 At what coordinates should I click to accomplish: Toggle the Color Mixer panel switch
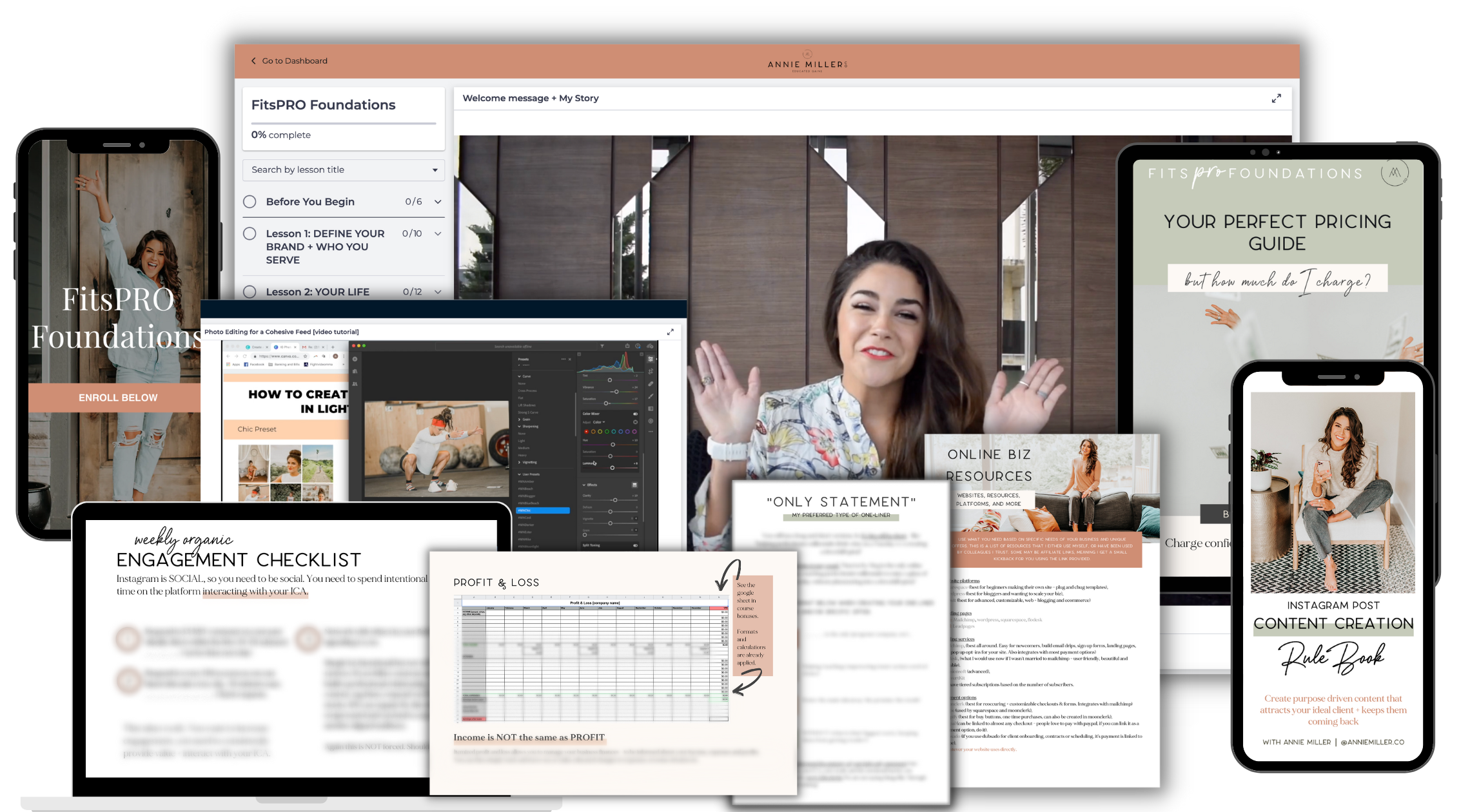coord(635,414)
